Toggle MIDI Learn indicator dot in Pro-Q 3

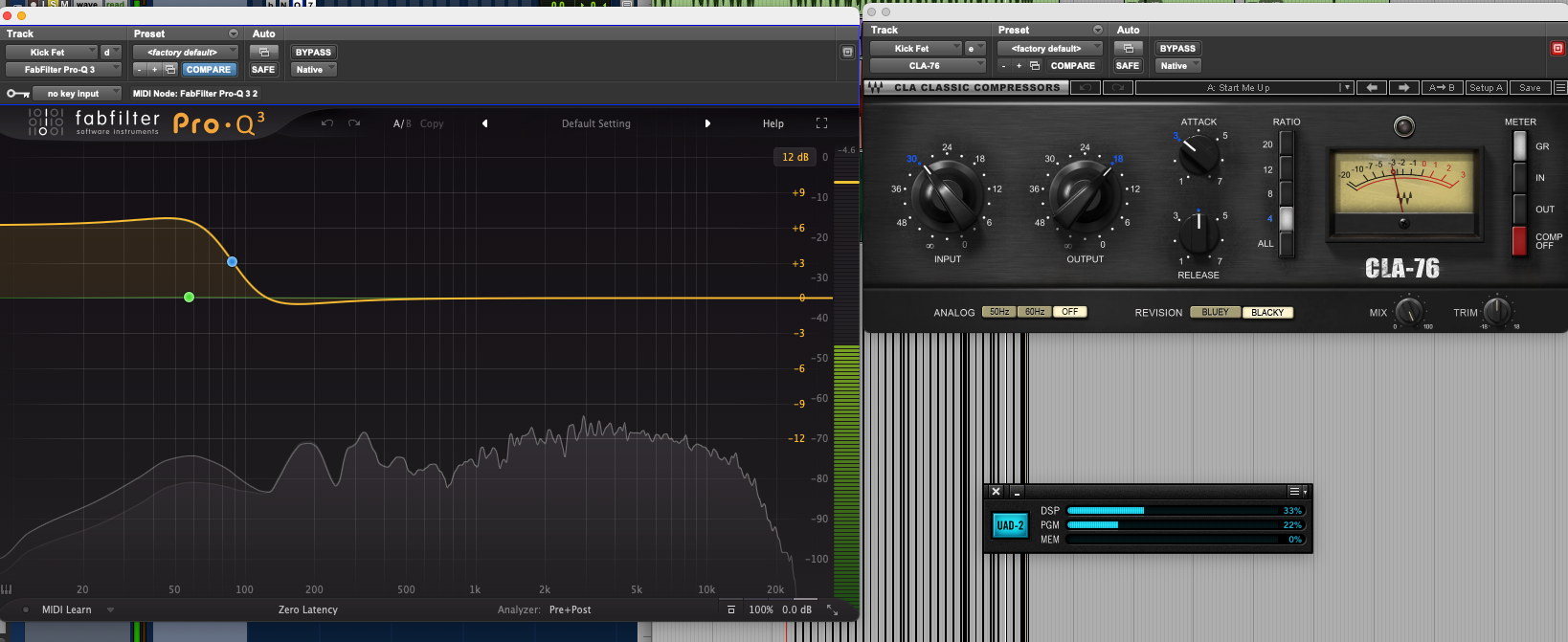click(x=26, y=609)
